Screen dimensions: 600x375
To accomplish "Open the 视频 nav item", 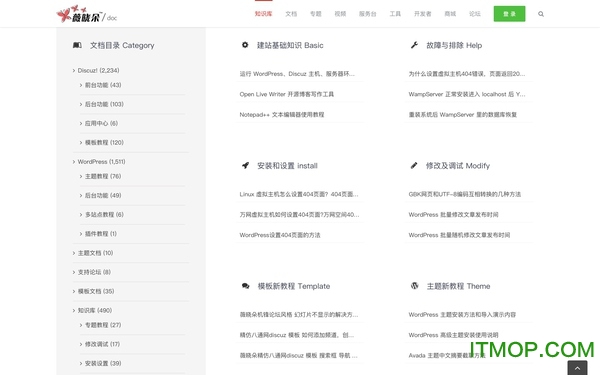I will pos(340,14).
